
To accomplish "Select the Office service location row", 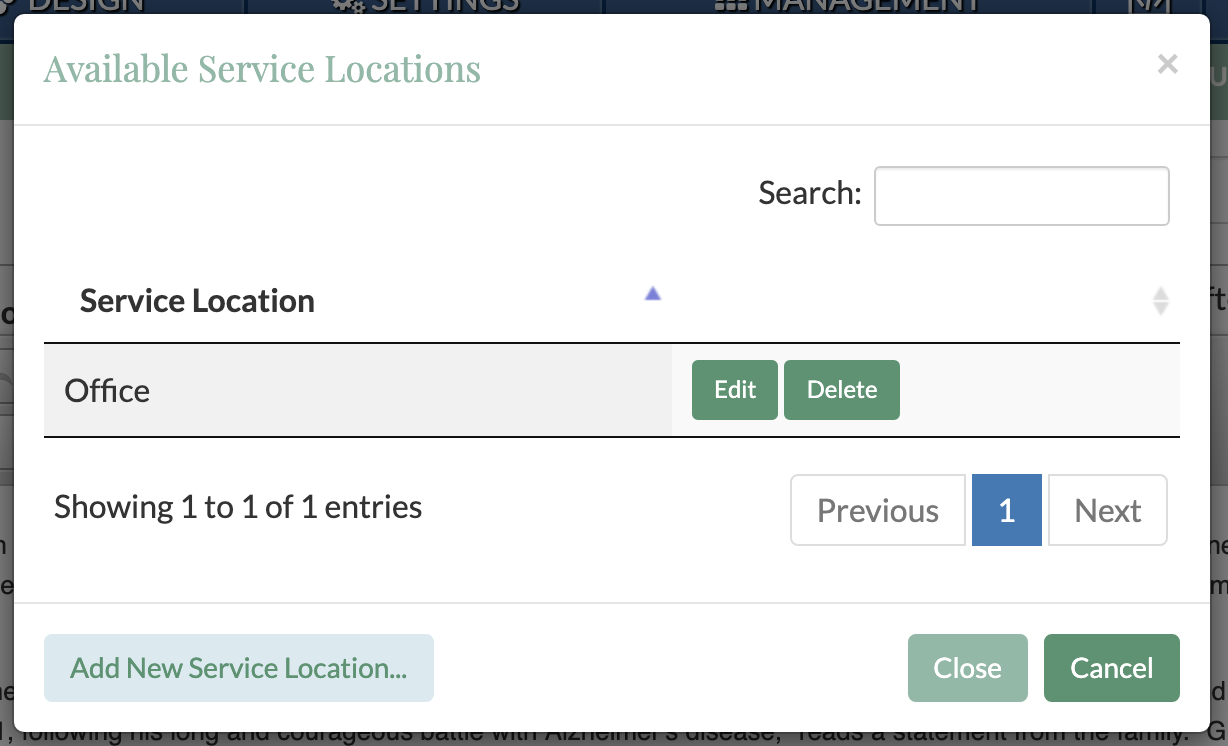I will (x=107, y=390).
